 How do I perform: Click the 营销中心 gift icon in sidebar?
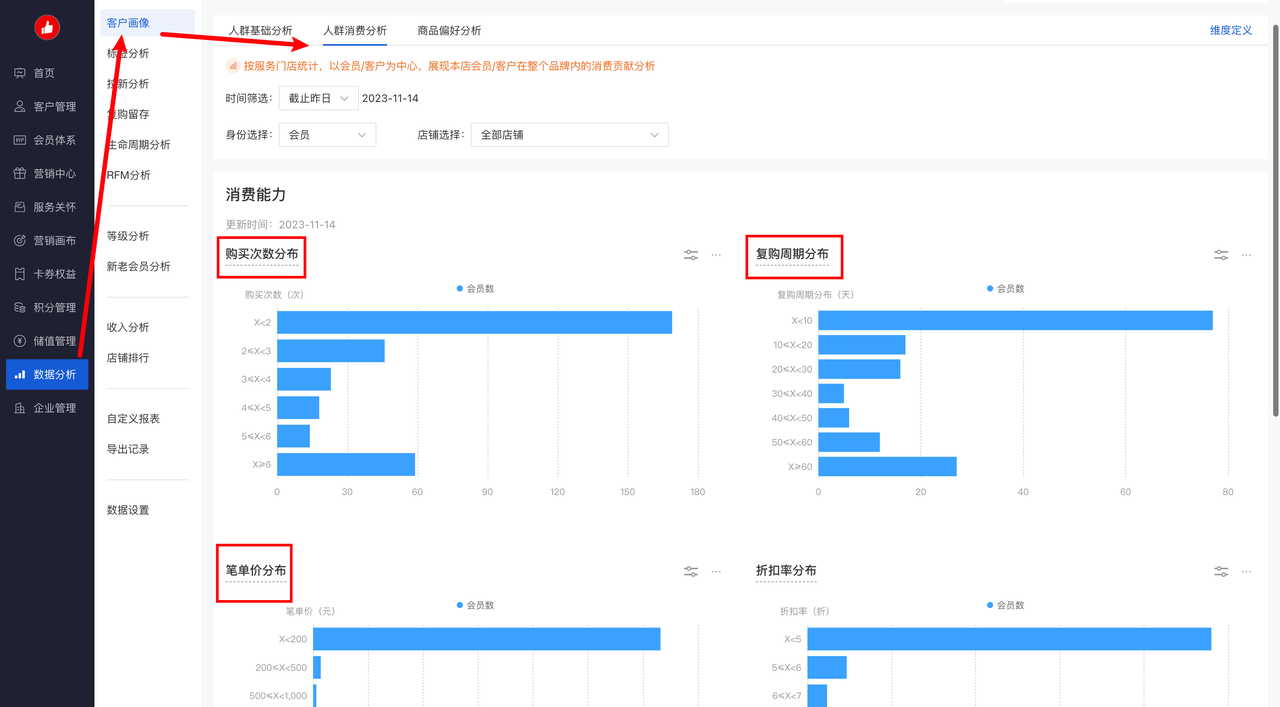[x=20, y=174]
